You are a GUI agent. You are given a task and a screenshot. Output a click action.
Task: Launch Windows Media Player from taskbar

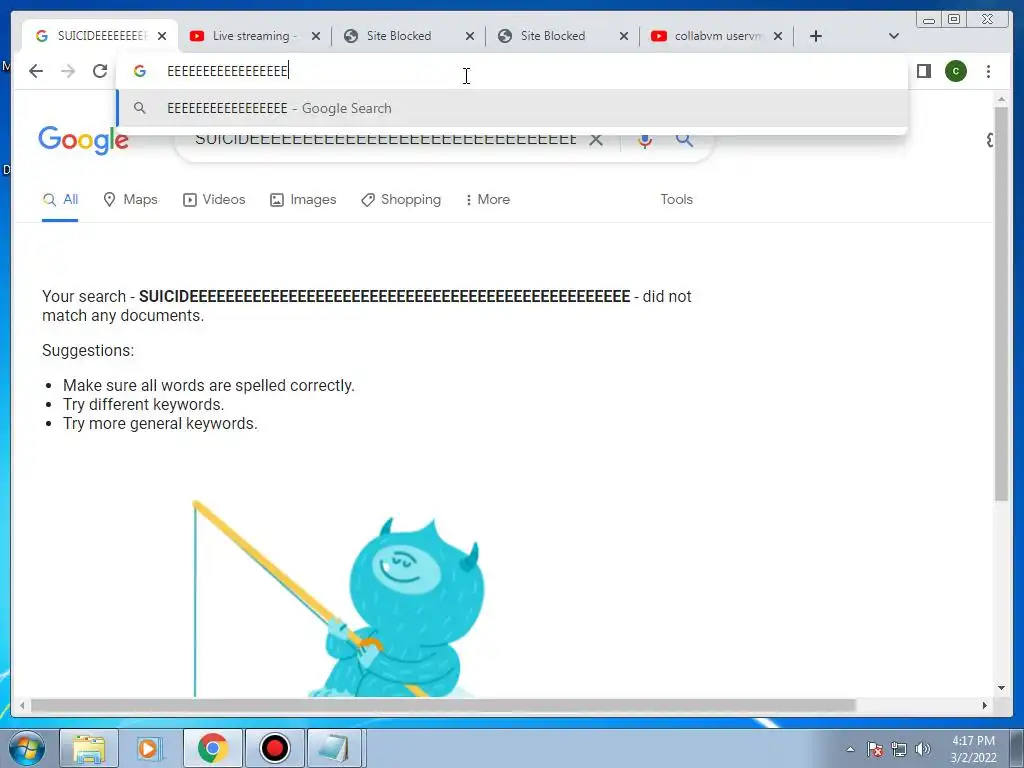coord(150,748)
